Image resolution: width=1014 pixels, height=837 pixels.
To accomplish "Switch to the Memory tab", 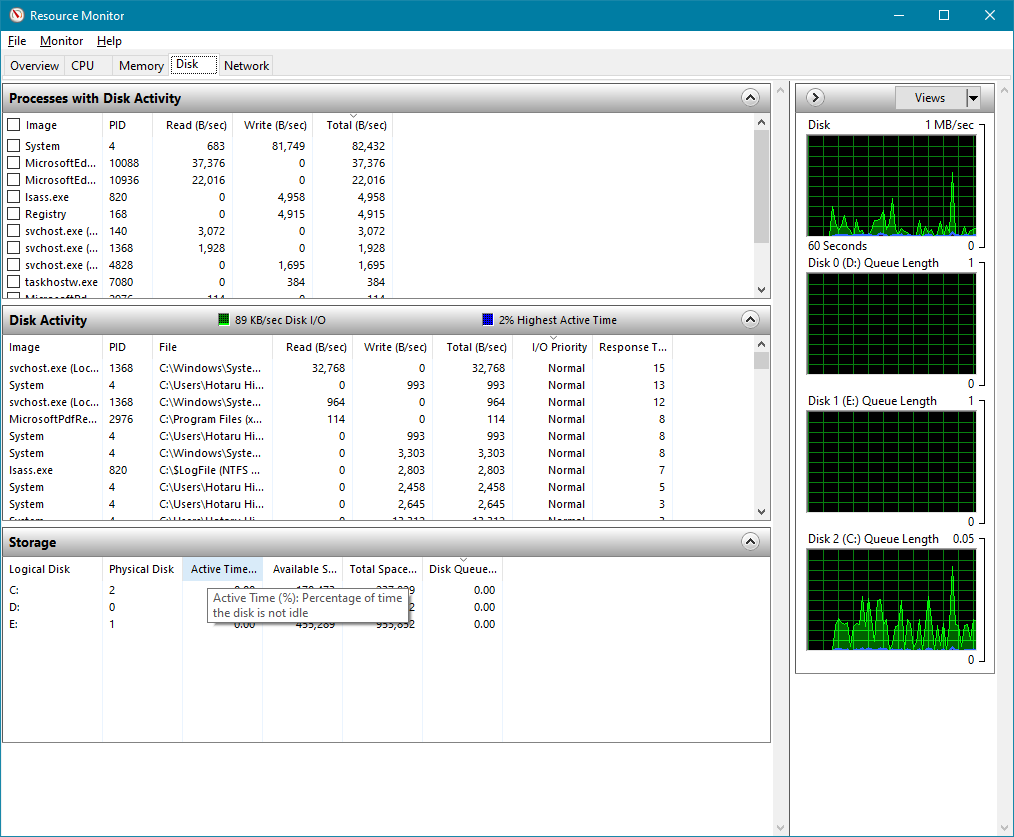I will 141,66.
